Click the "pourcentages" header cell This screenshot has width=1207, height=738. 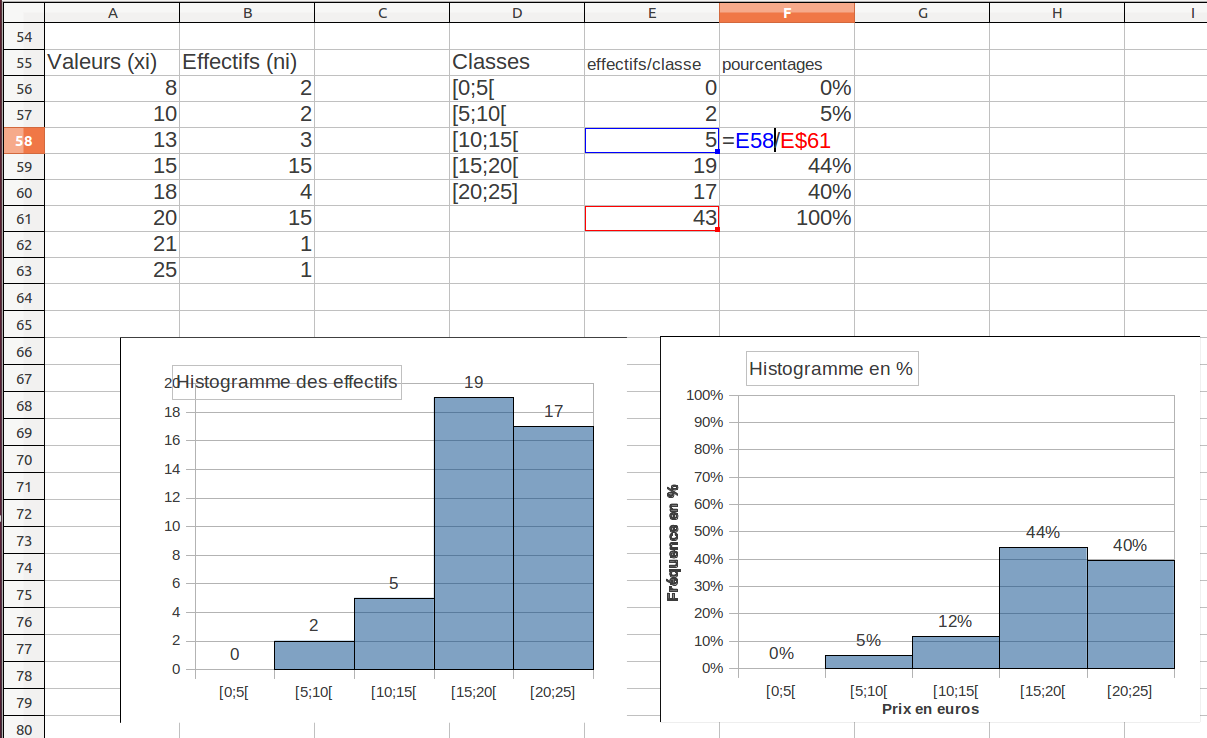point(772,64)
